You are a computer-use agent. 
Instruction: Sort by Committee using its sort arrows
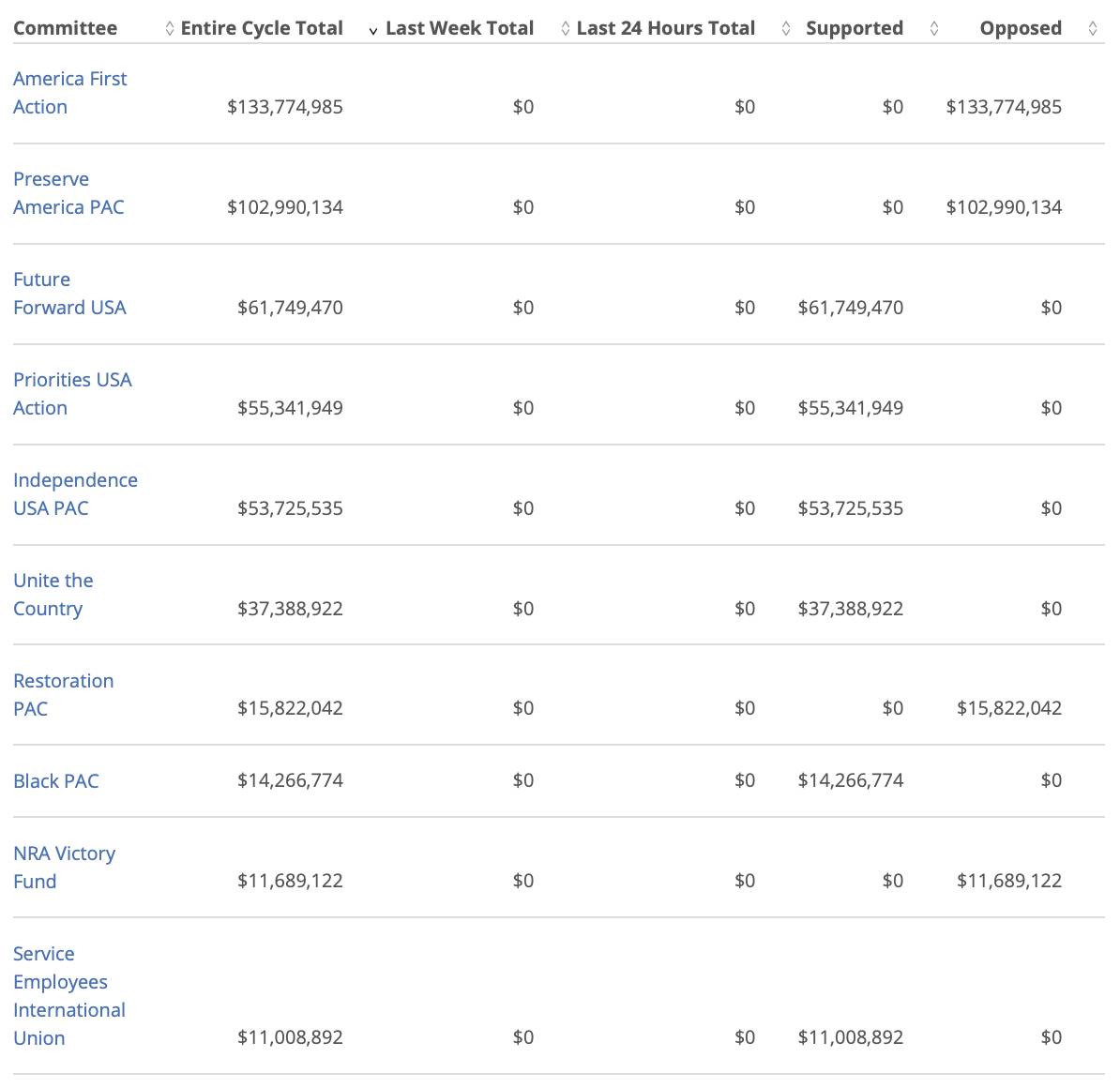pos(169,28)
